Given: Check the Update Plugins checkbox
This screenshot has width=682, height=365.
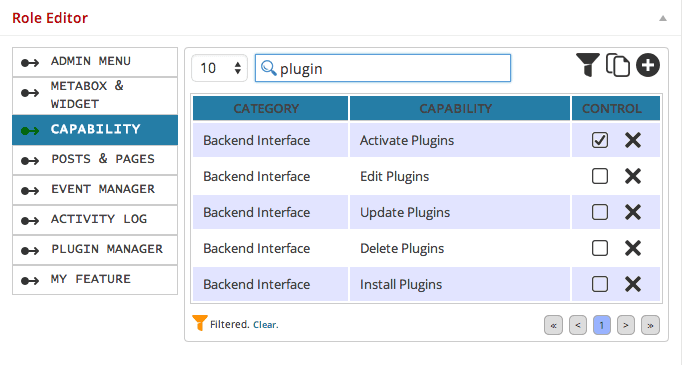Looking at the screenshot, I should [x=600, y=212].
